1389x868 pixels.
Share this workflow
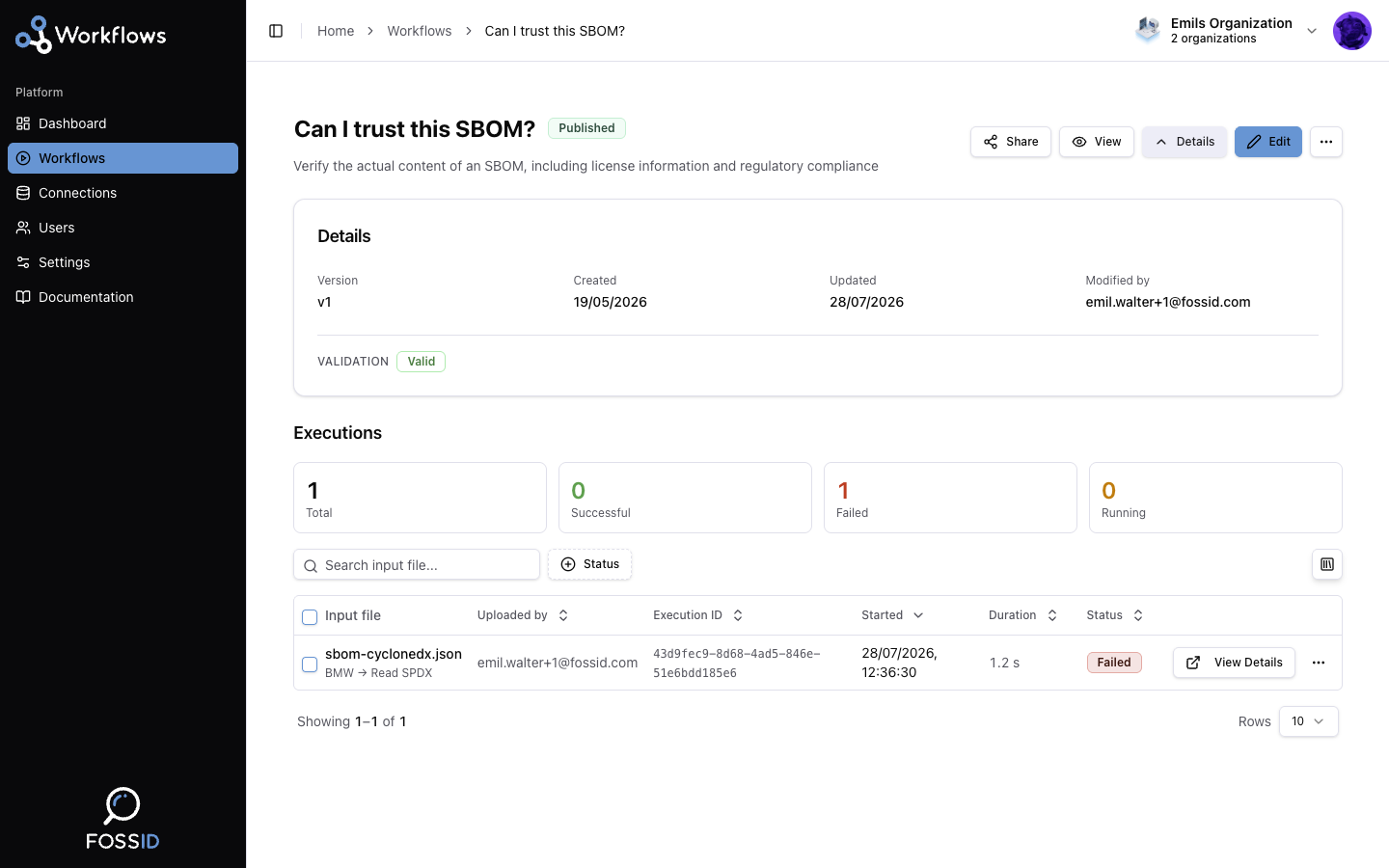[x=1011, y=142]
